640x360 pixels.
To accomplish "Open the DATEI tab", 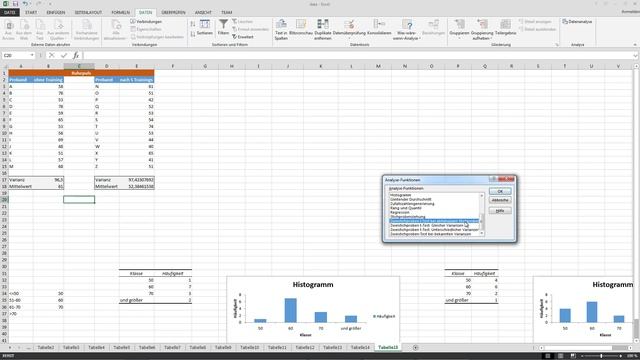I will (x=10, y=13).
